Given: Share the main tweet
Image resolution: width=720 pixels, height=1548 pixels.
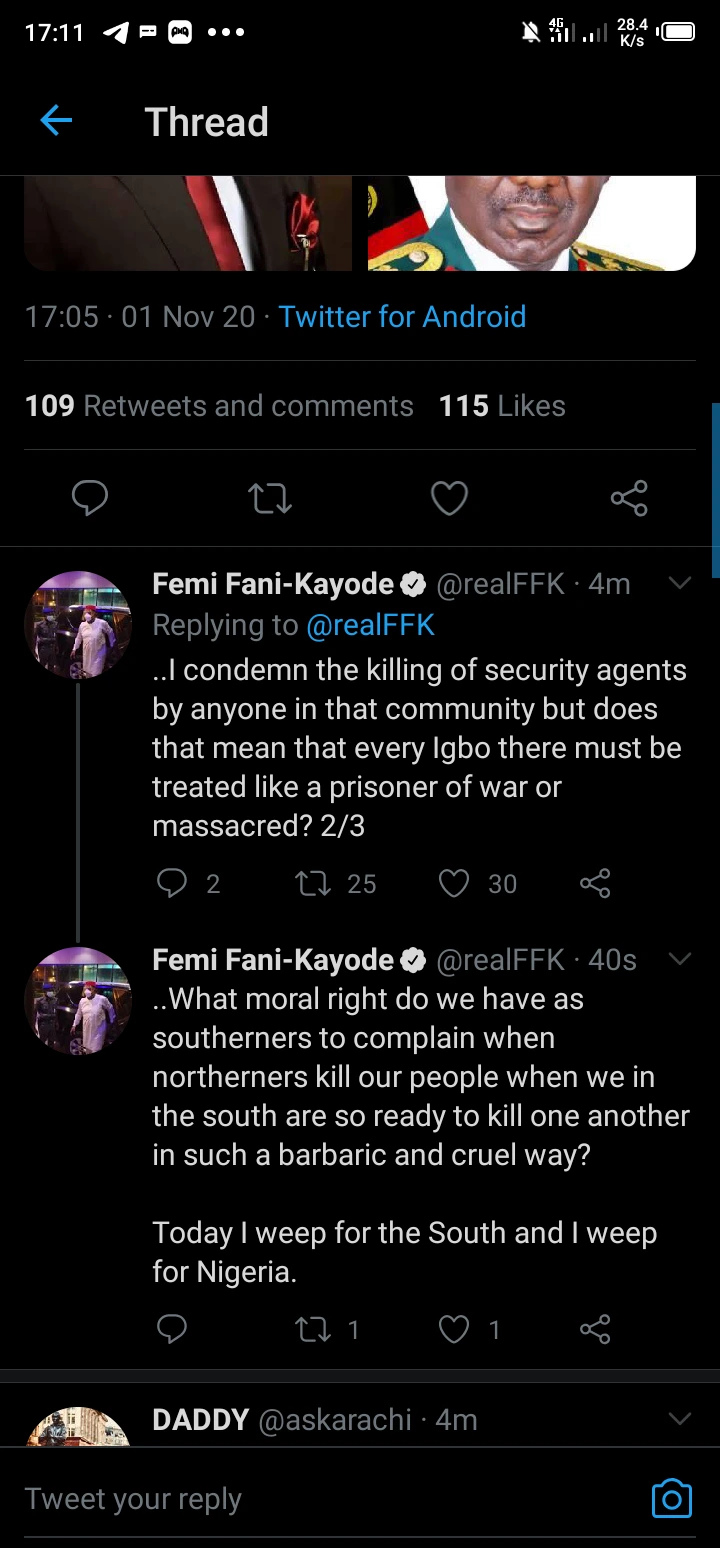Looking at the screenshot, I should [x=629, y=497].
